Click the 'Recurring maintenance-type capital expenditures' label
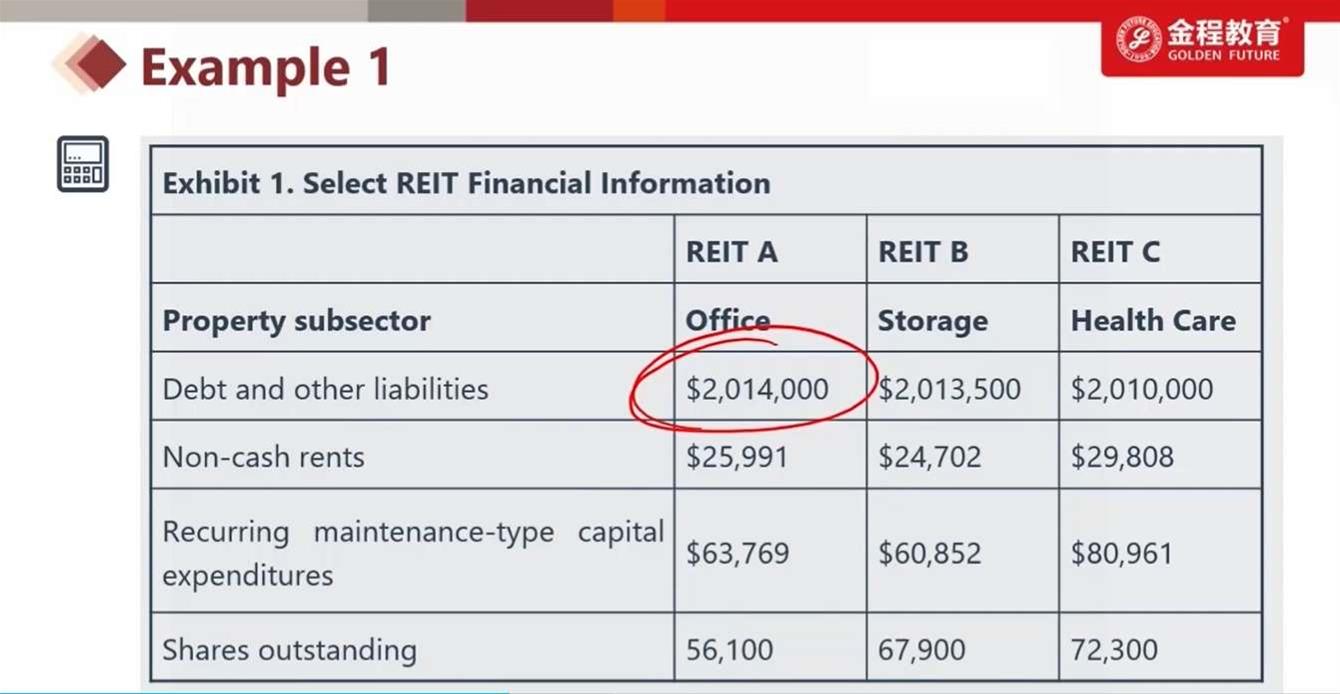The width and height of the screenshot is (1340, 694). click(x=412, y=553)
